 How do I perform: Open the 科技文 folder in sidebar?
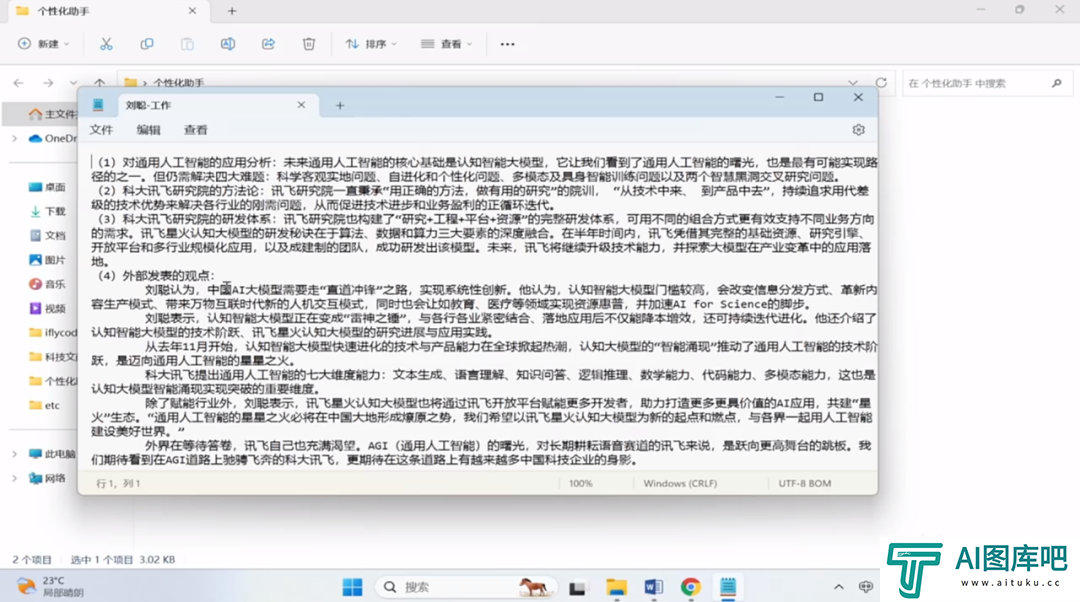point(52,357)
